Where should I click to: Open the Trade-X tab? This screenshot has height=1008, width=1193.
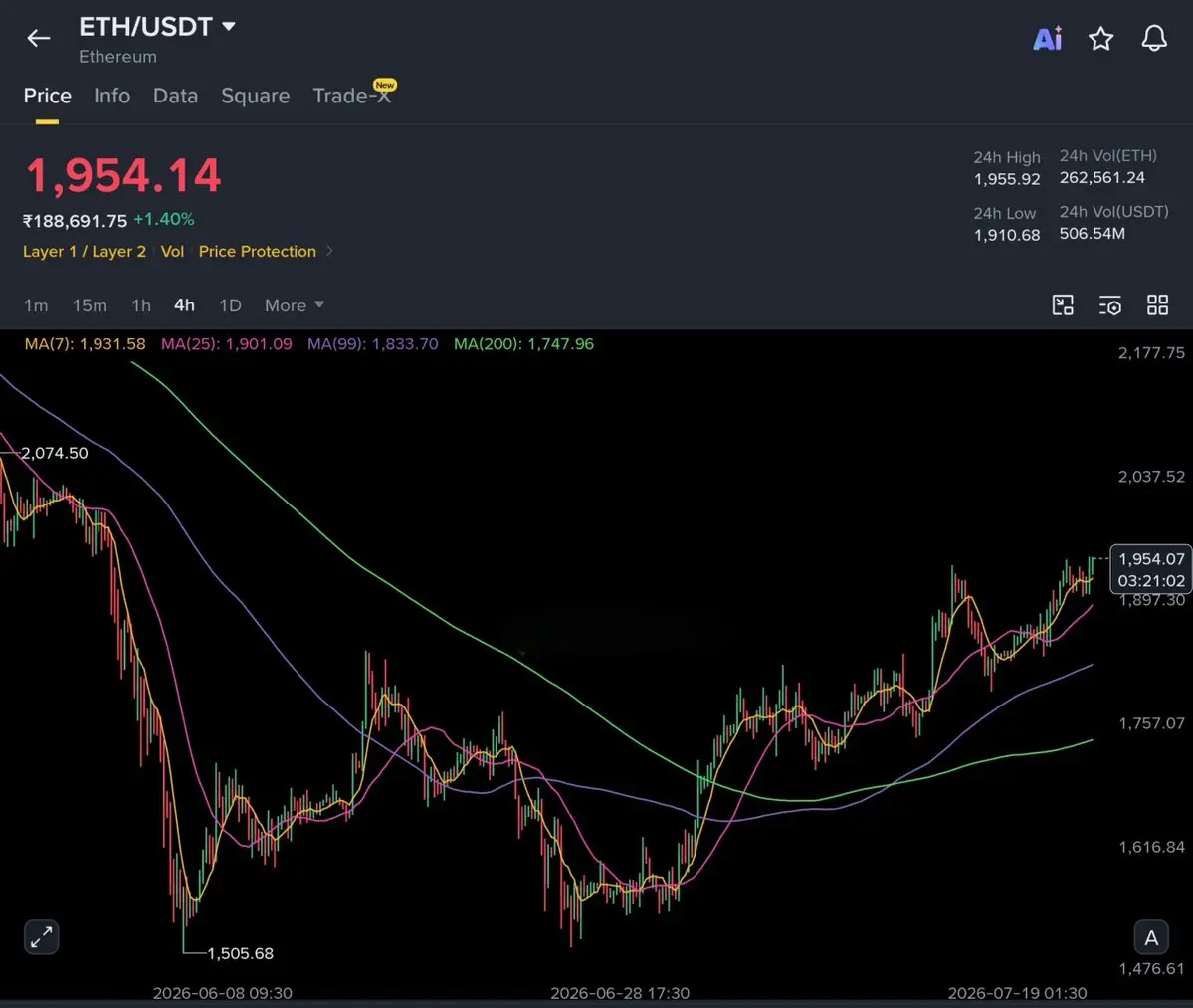tap(352, 96)
